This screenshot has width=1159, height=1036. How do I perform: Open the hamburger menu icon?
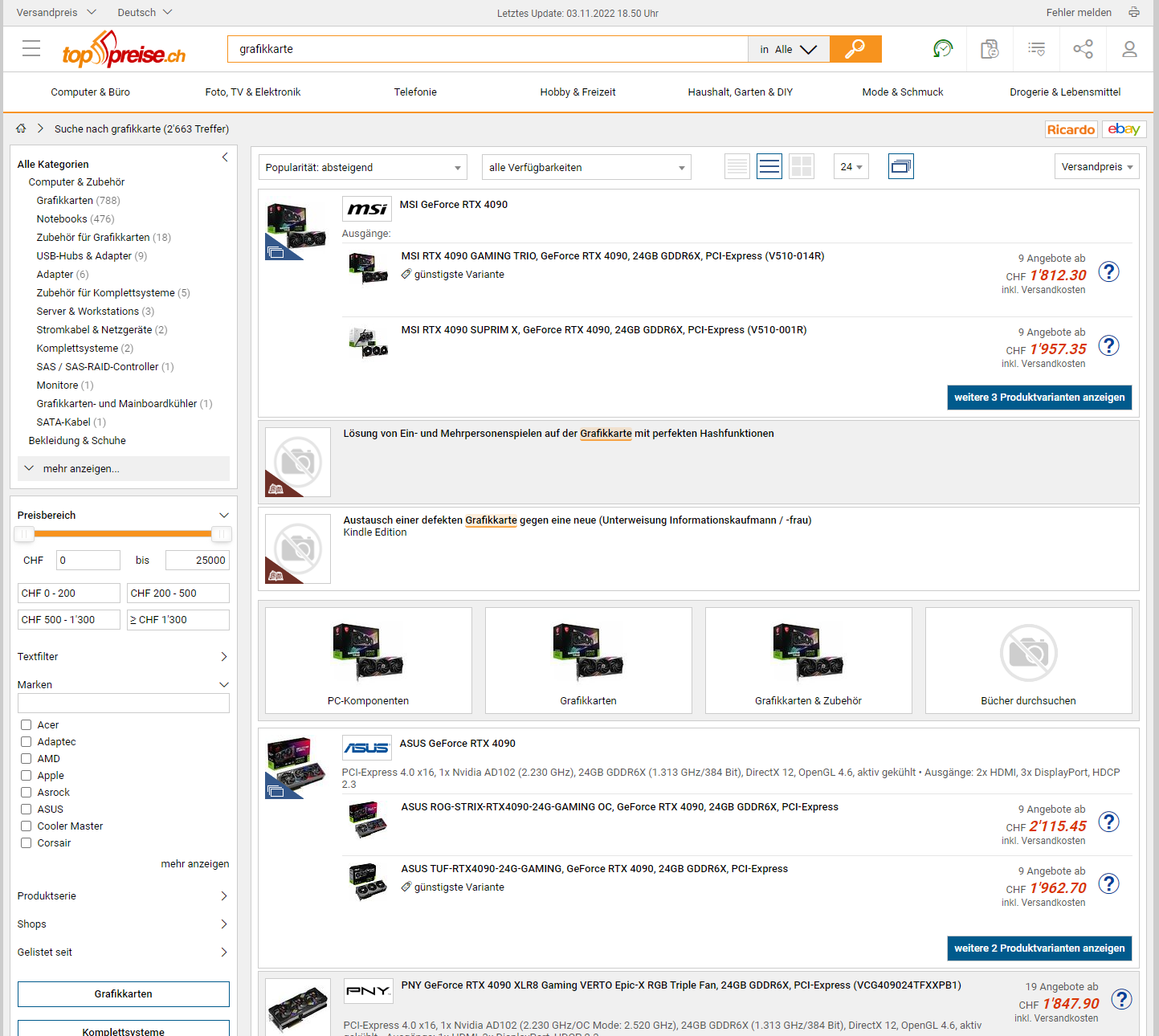31,49
